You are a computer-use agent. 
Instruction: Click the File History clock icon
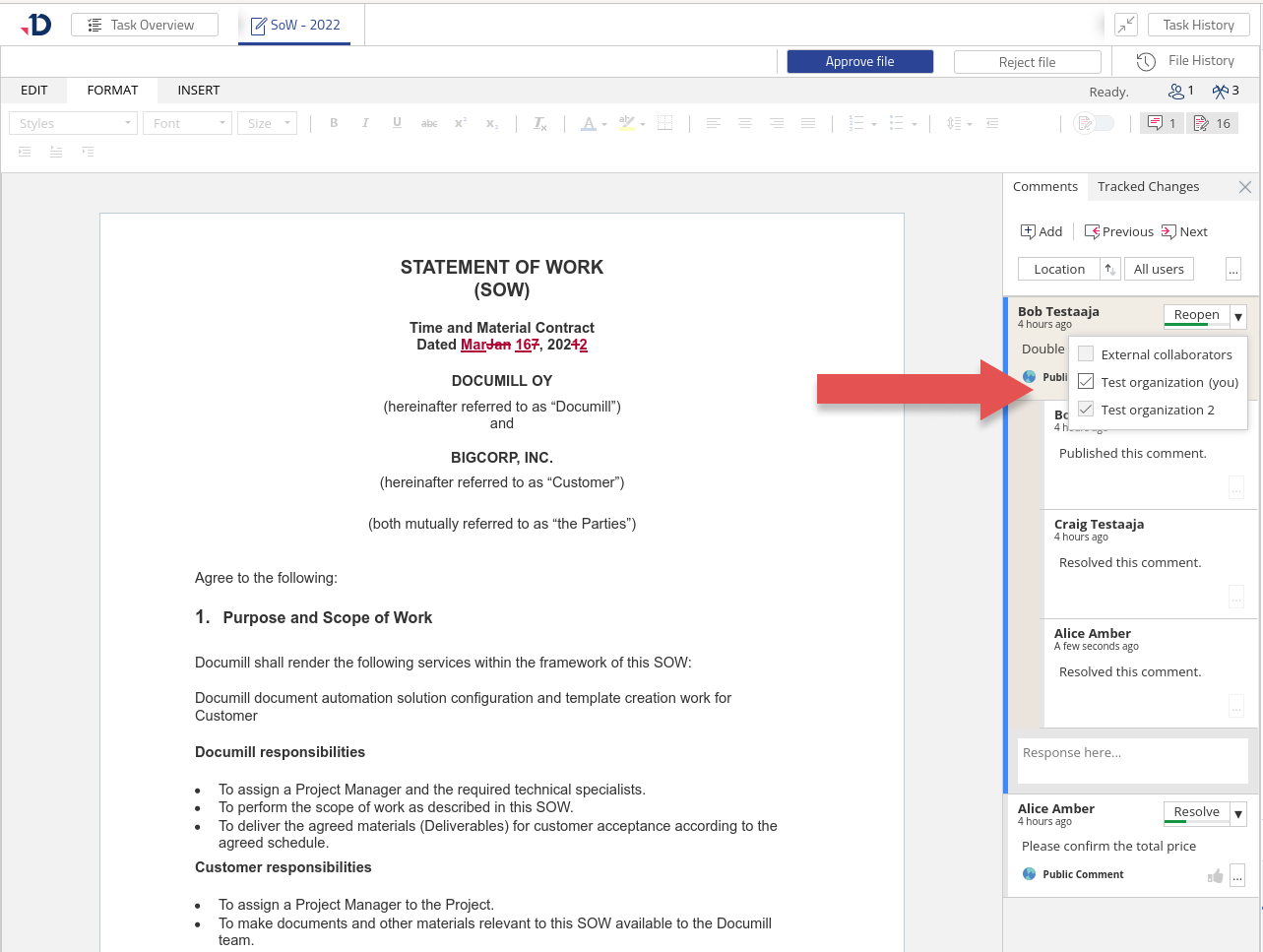pos(1146,61)
